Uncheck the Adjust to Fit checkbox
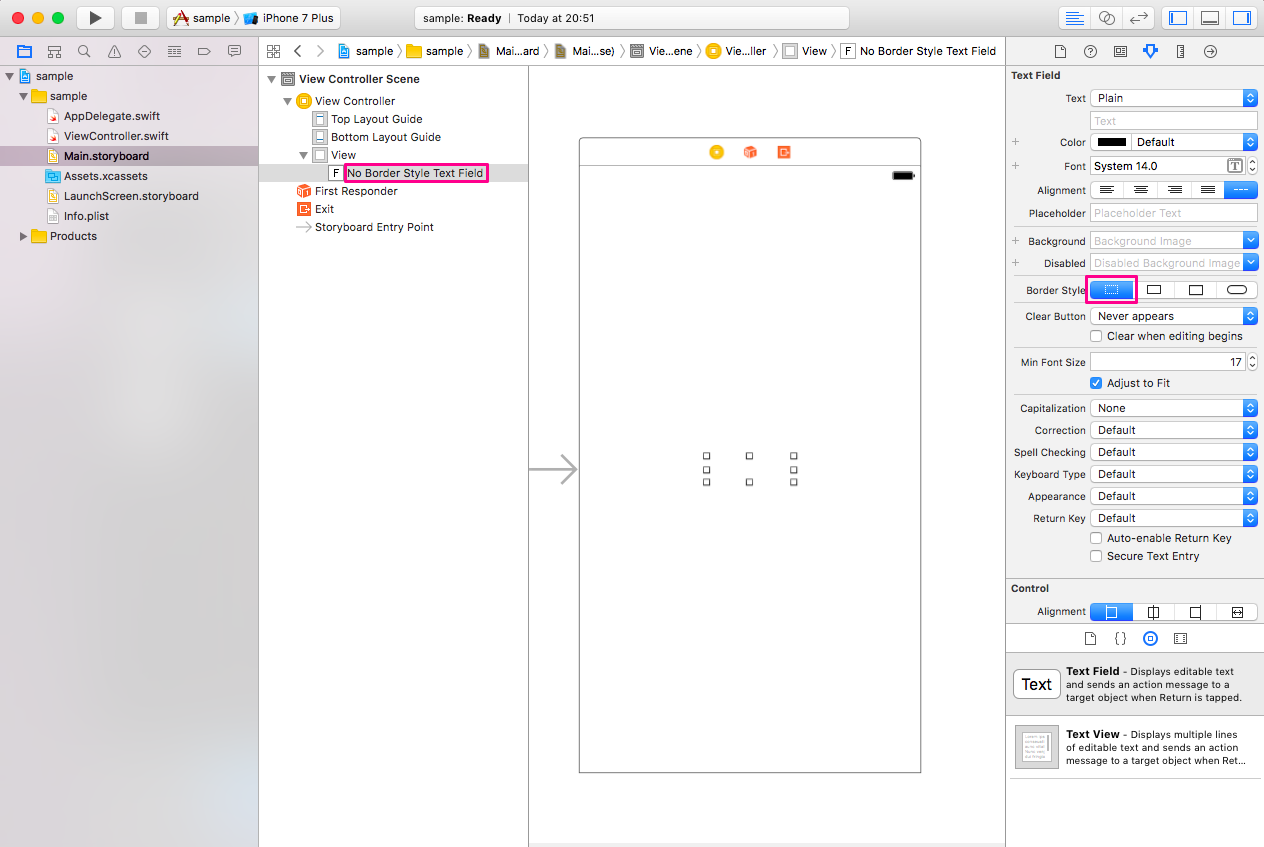 [x=1095, y=382]
